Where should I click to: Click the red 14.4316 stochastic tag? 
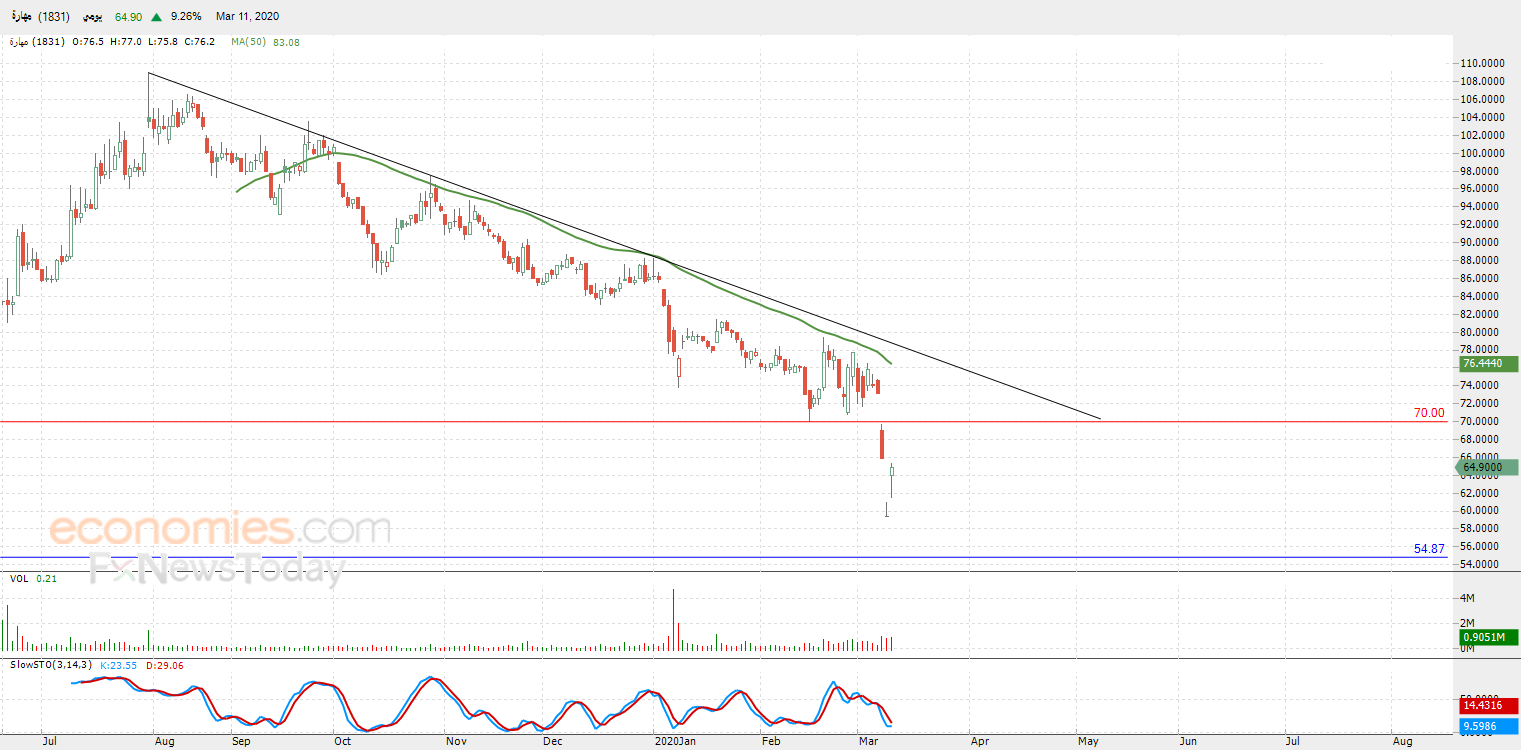tap(1488, 706)
